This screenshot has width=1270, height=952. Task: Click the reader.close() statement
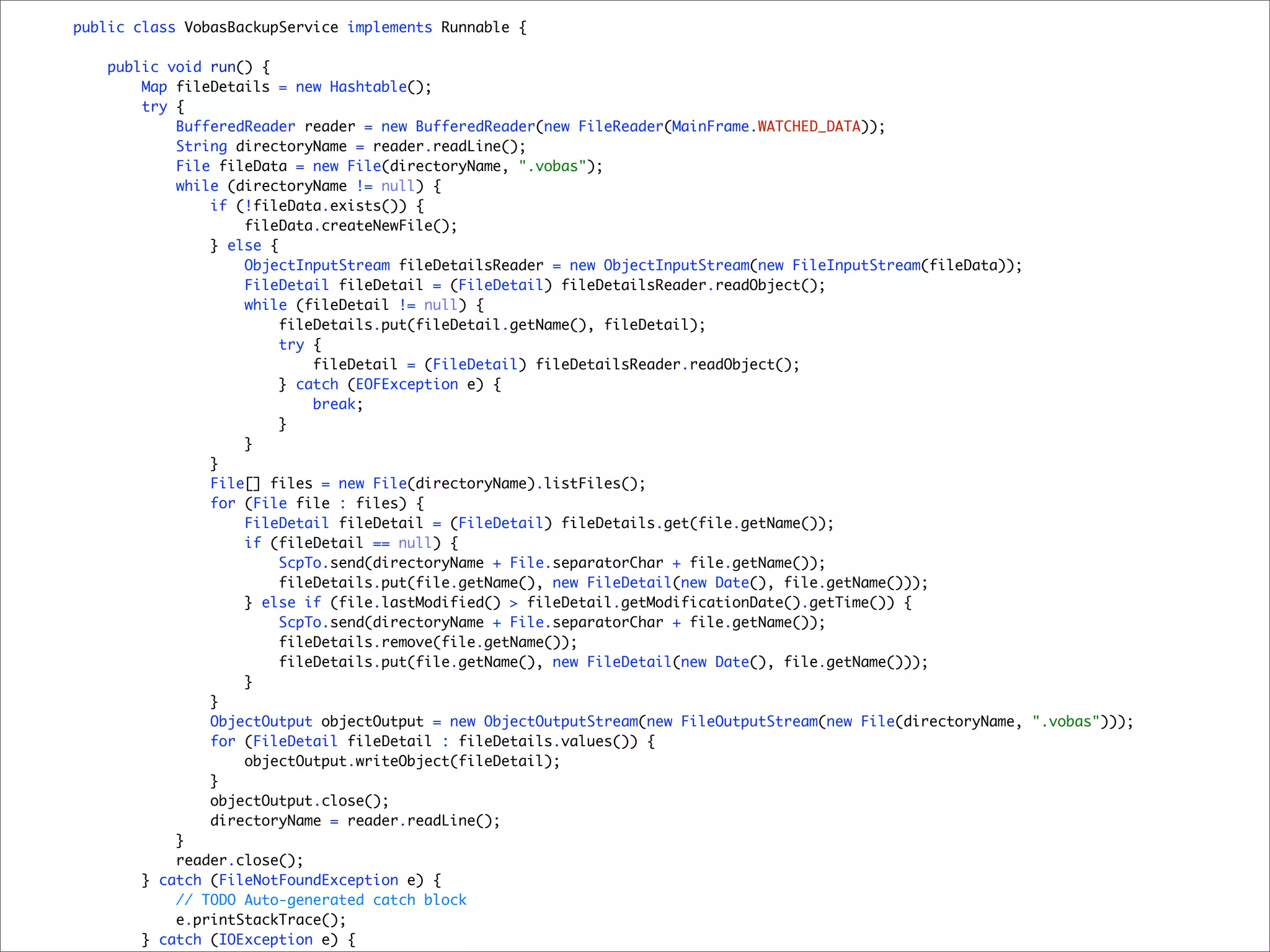tap(239, 860)
